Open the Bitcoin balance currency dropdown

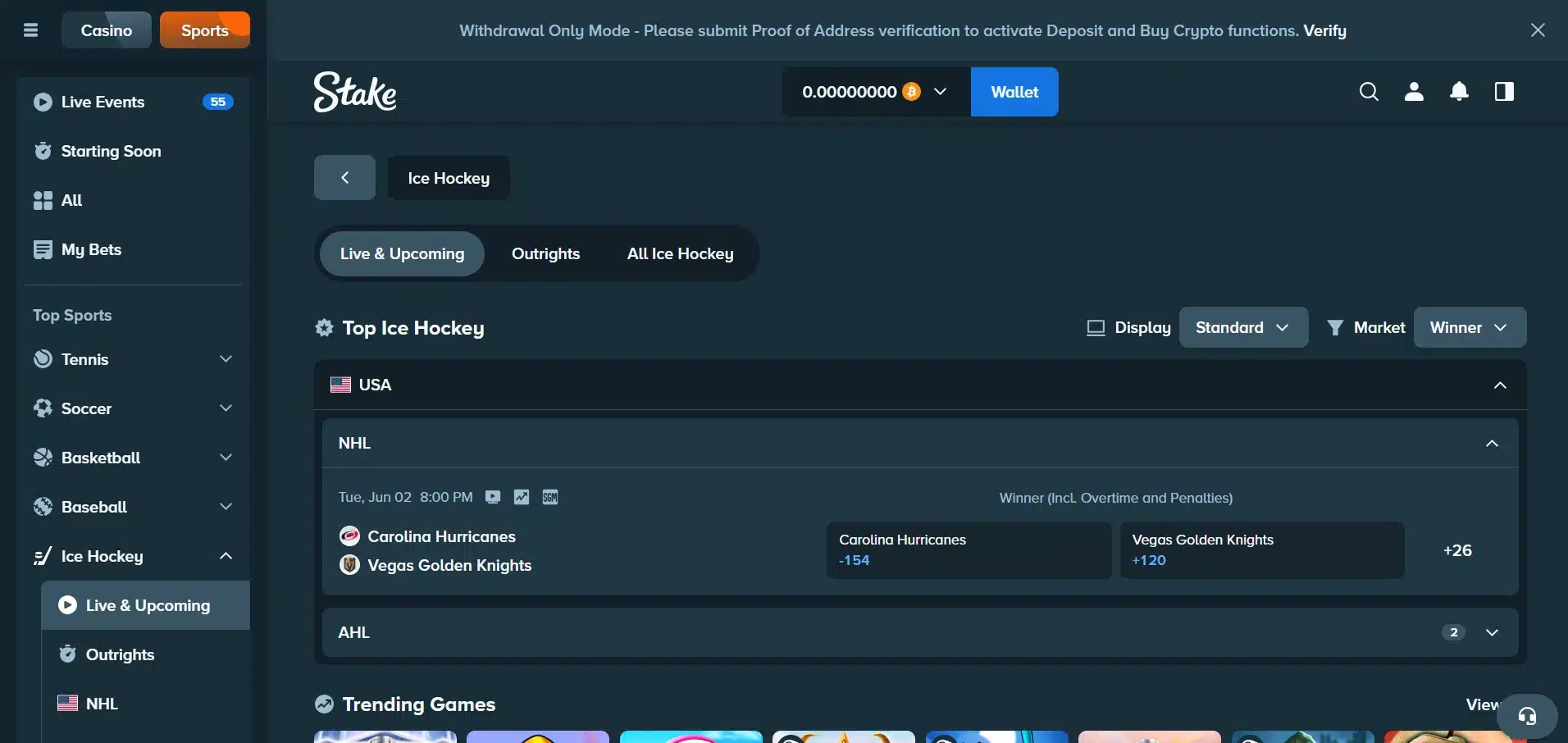pyautogui.click(x=876, y=92)
